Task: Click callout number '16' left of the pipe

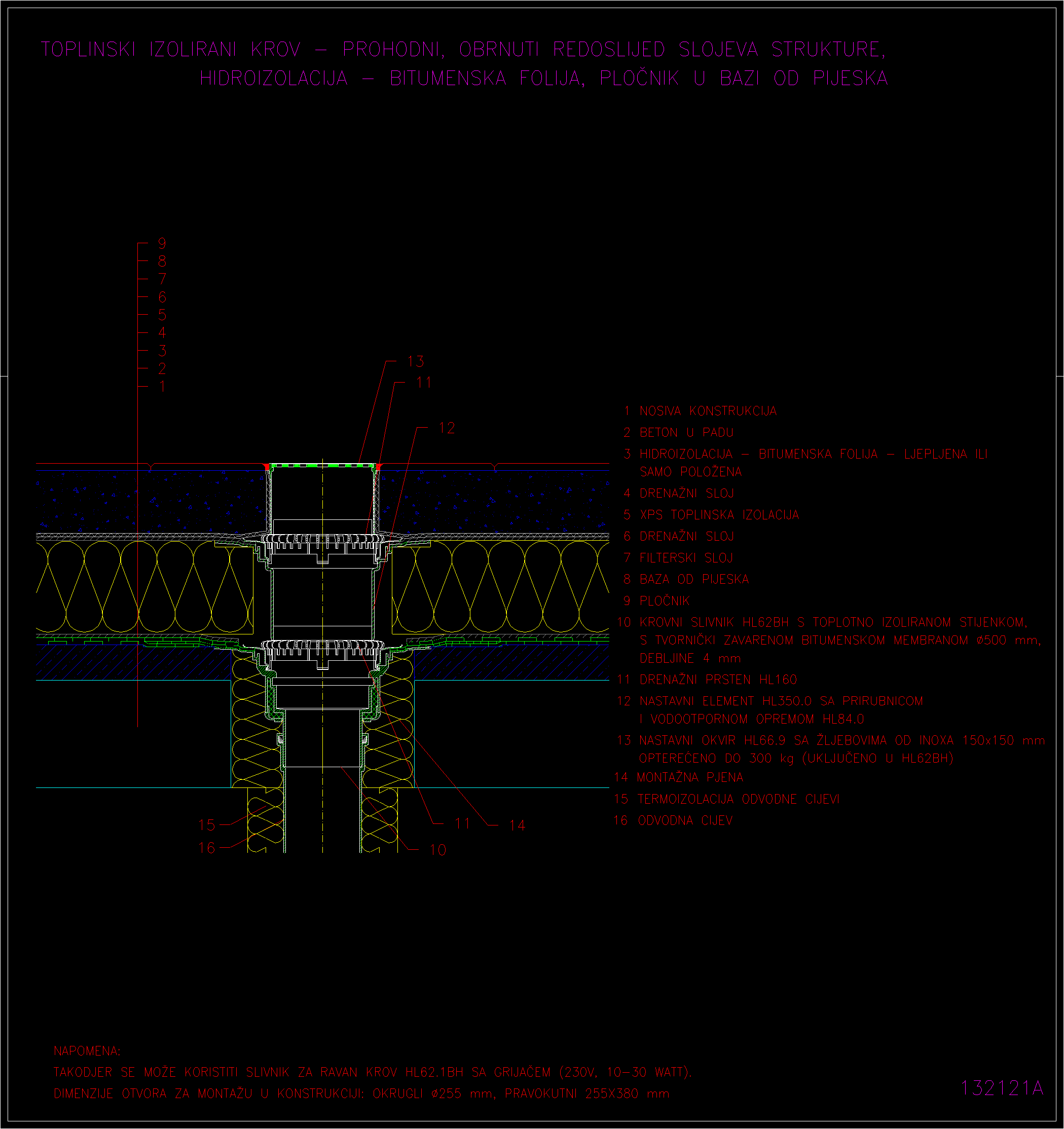Action: coord(207,848)
